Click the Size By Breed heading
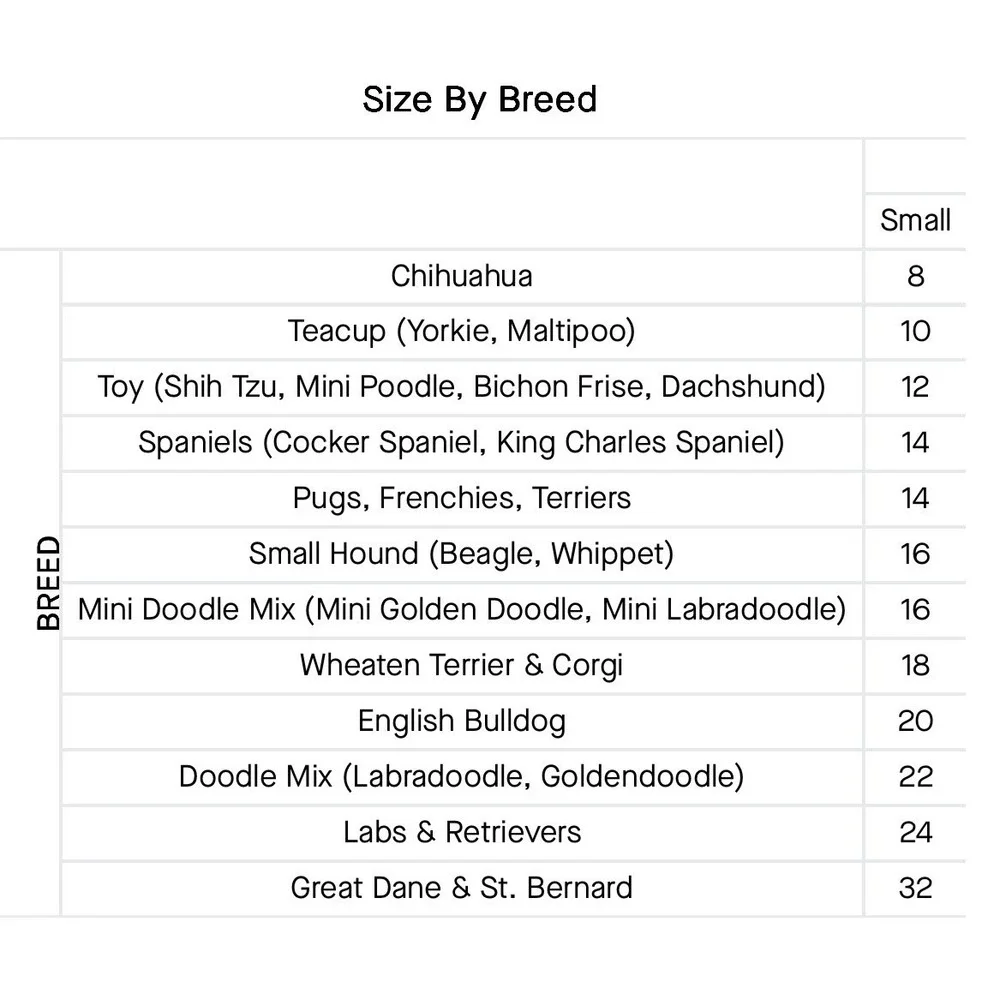This screenshot has height=1000, width=1000. coord(480,100)
